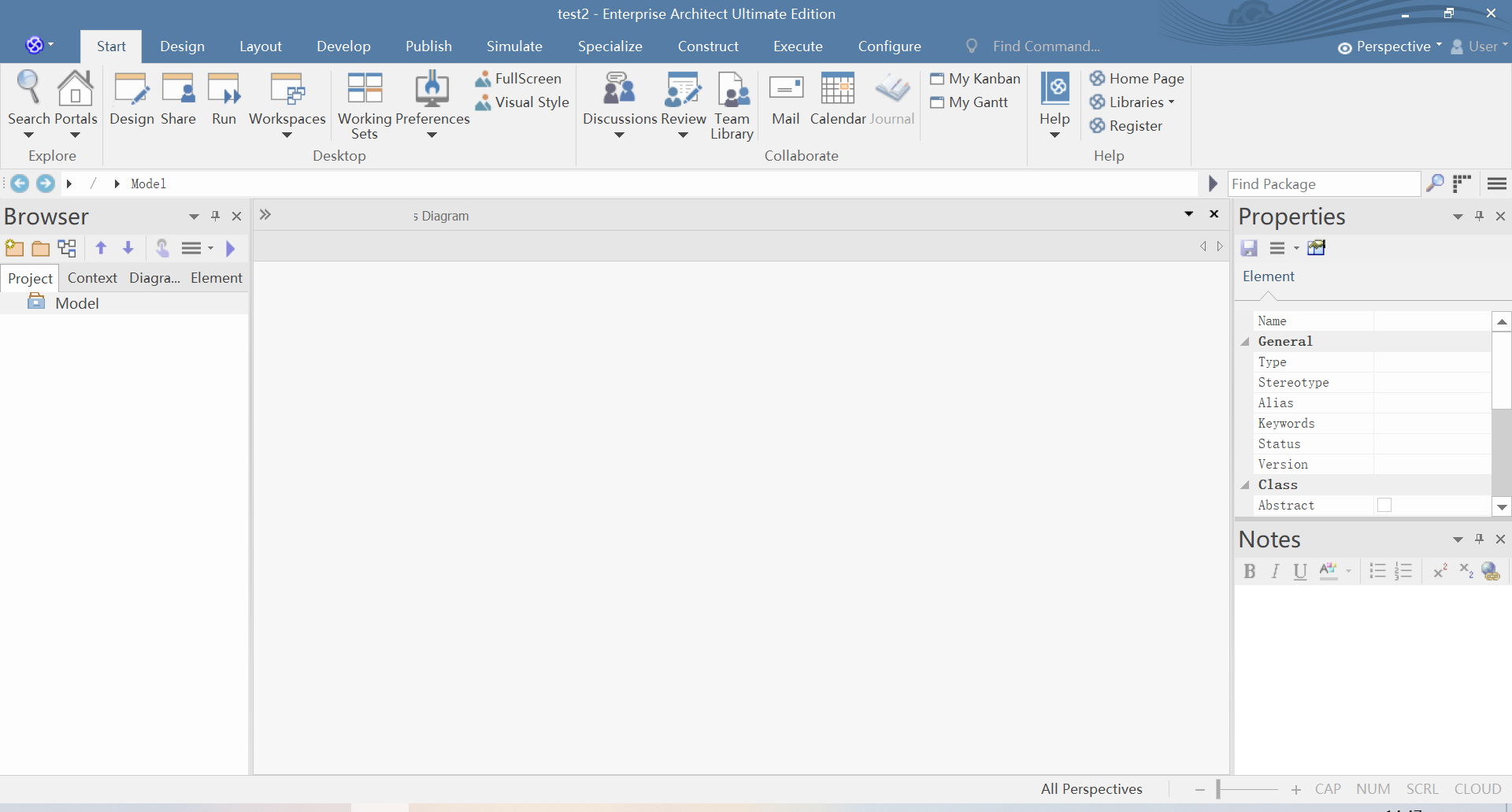Screen dimensions: 1512x812
Task: Open the Portals house icon
Action: point(75,88)
